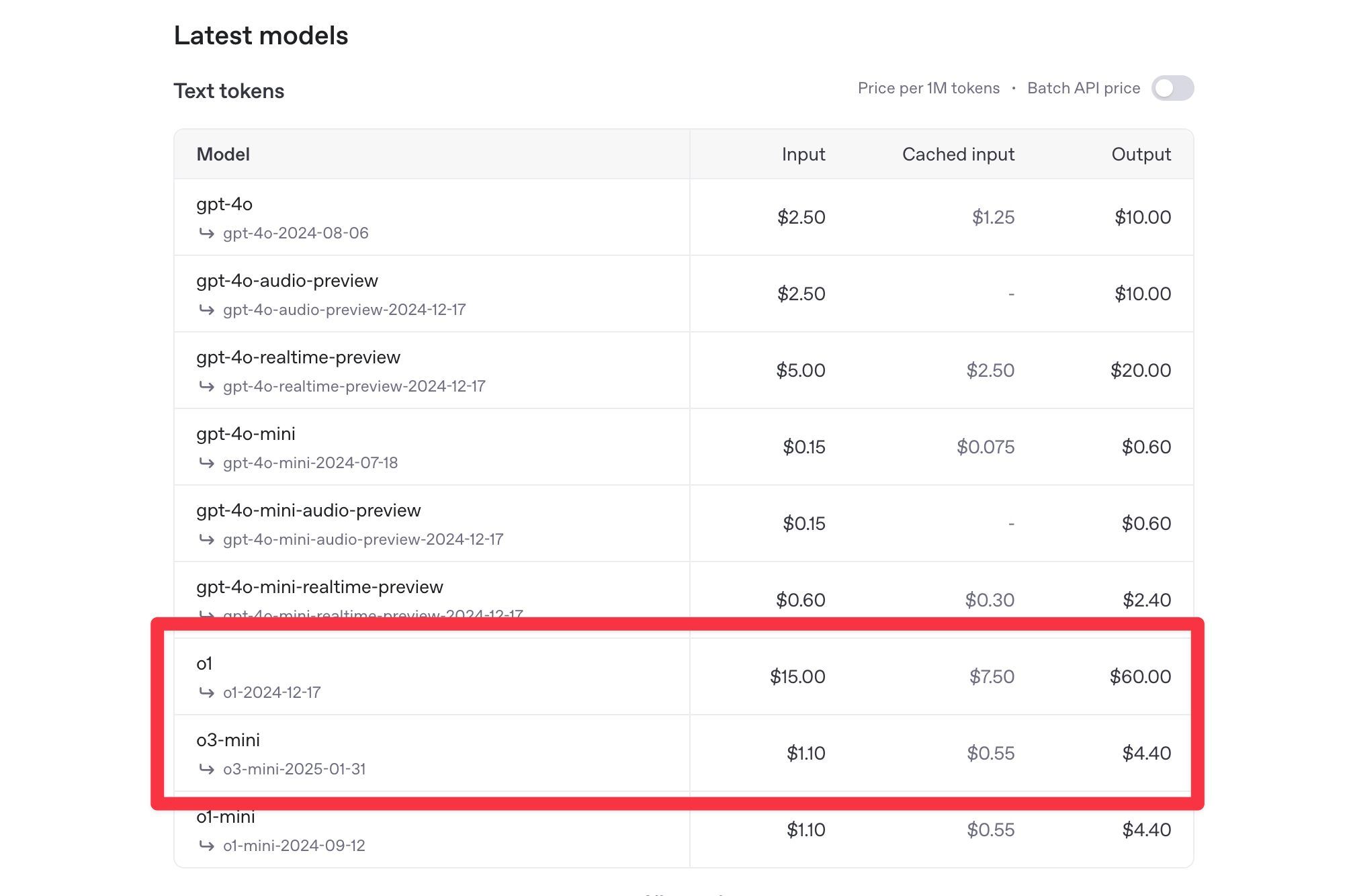Click the gpt-4o-mini cached input price $0.075
1349x896 pixels.
(986, 447)
